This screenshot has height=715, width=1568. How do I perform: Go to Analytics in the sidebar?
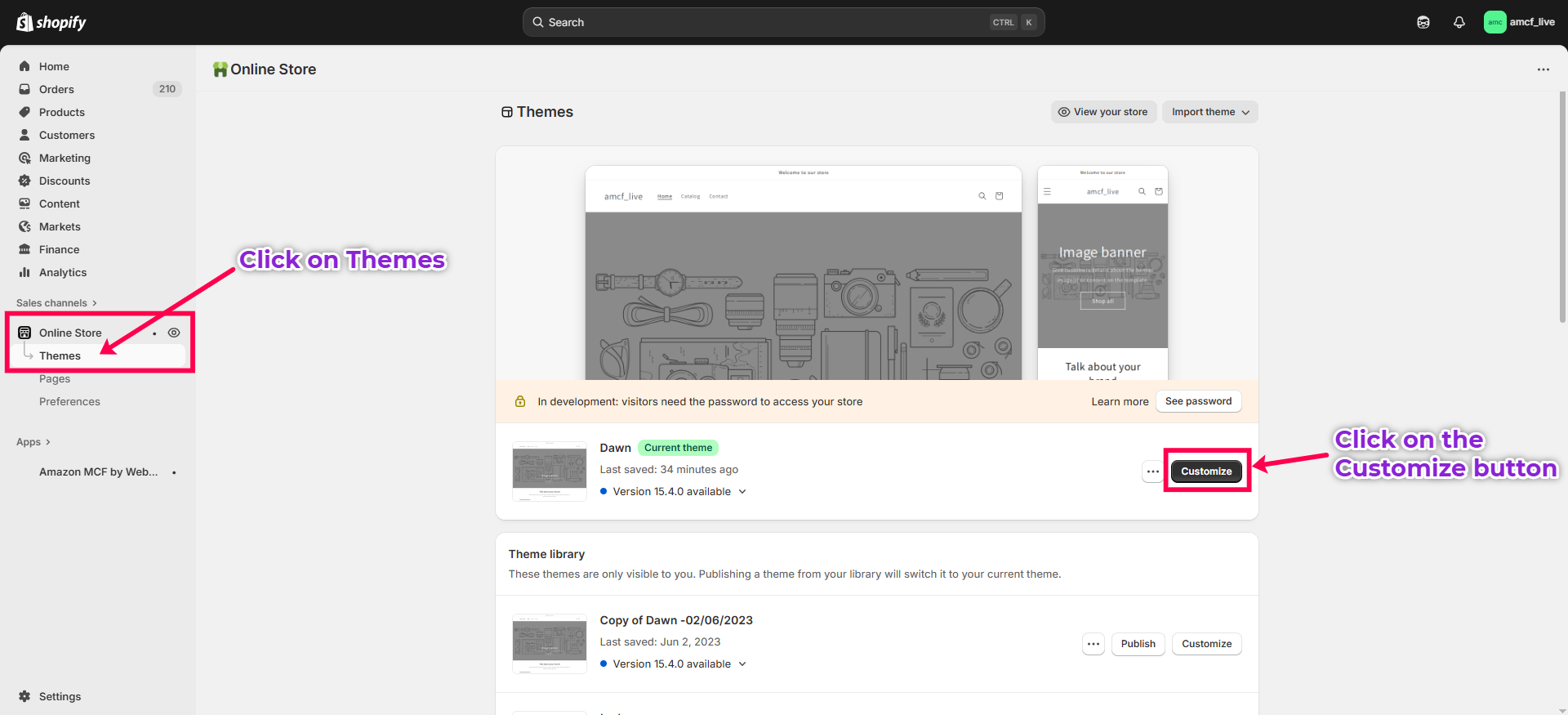[63, 272]
